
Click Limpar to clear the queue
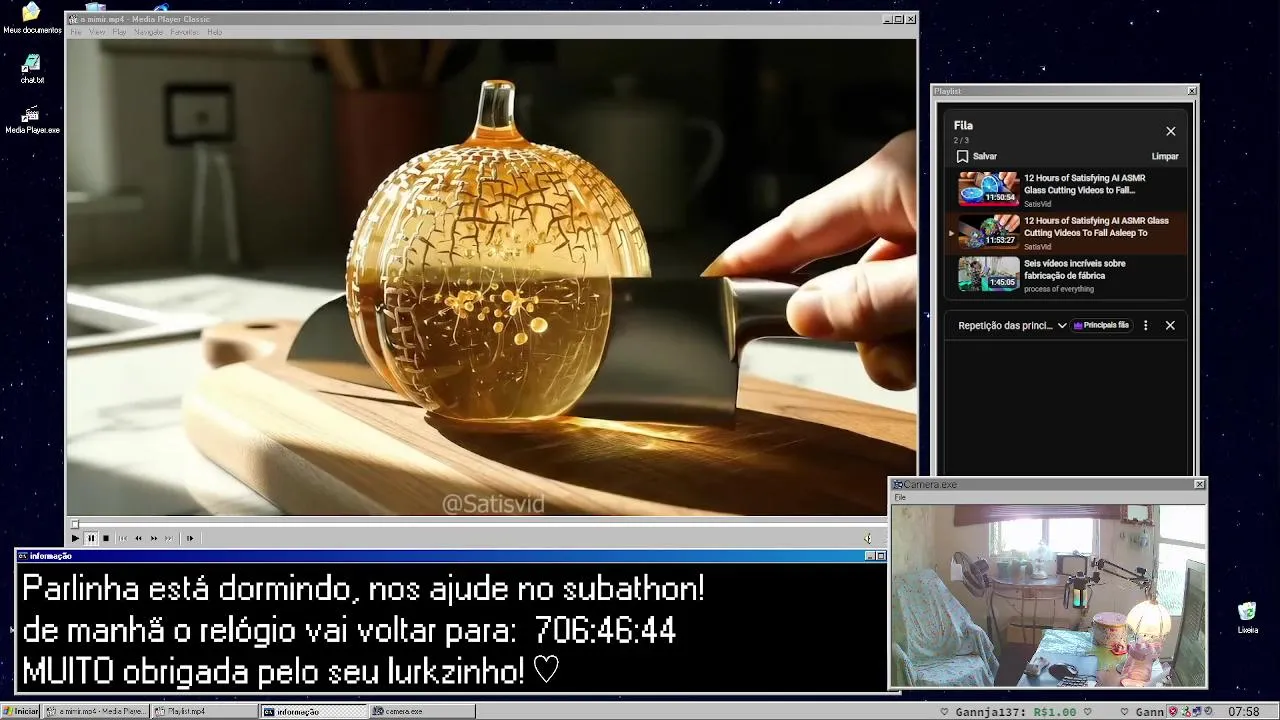pos(1165,156)
